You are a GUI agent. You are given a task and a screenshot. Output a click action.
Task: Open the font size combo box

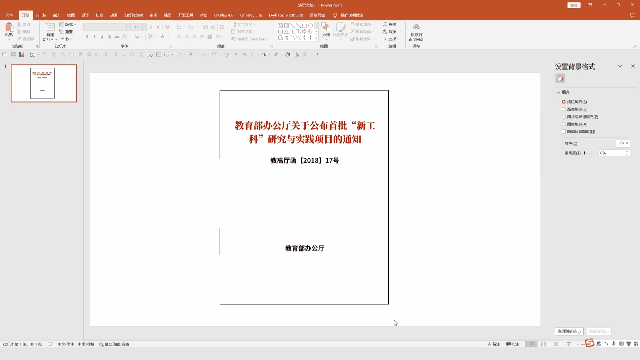click(x=139, y=27)
